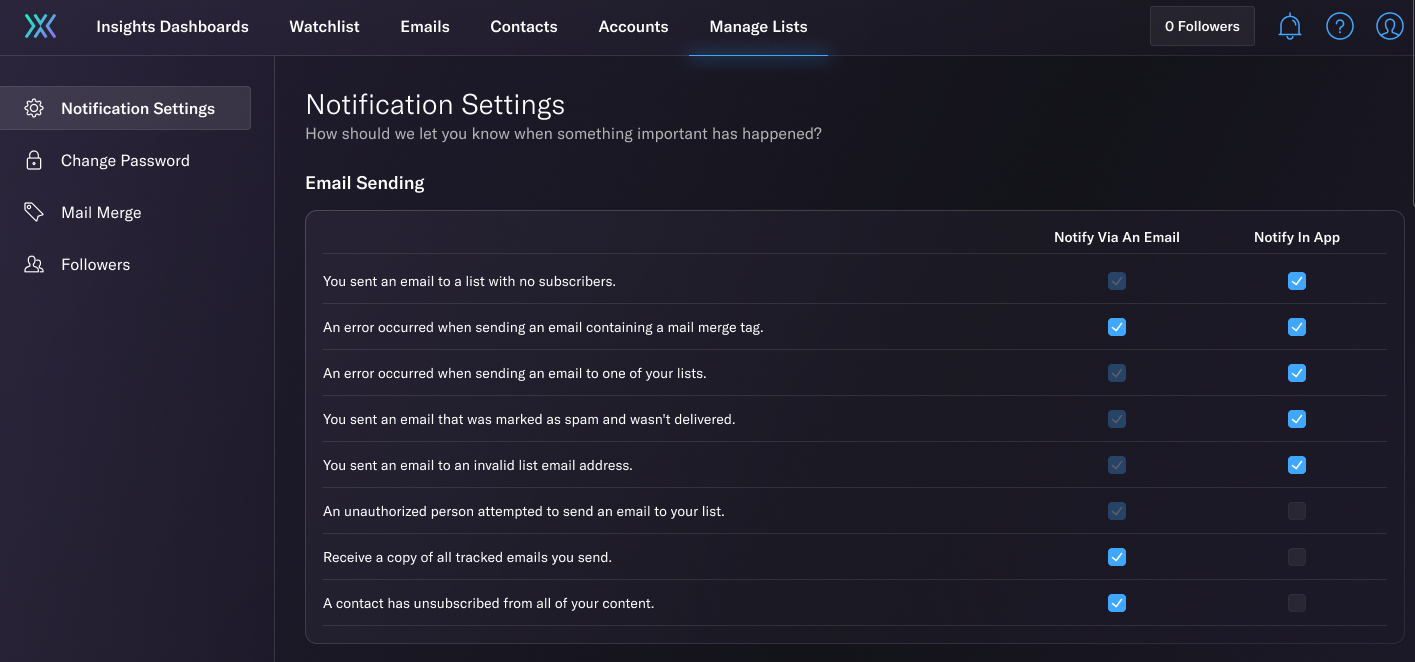This screenshot has width=1415, height=662.
Task: Enable in-app notification for unauthorized sender attempt
Action: (x=1297, y=511)
